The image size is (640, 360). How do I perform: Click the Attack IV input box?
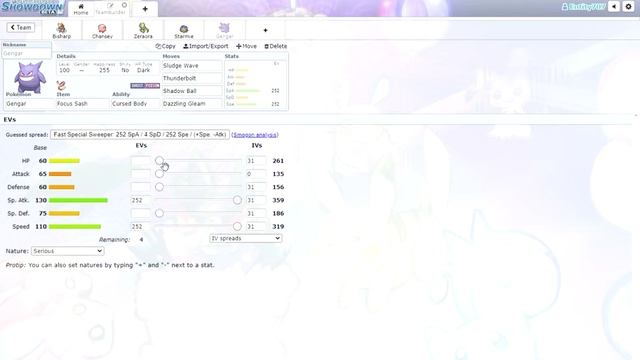click(x=256, y=174)
